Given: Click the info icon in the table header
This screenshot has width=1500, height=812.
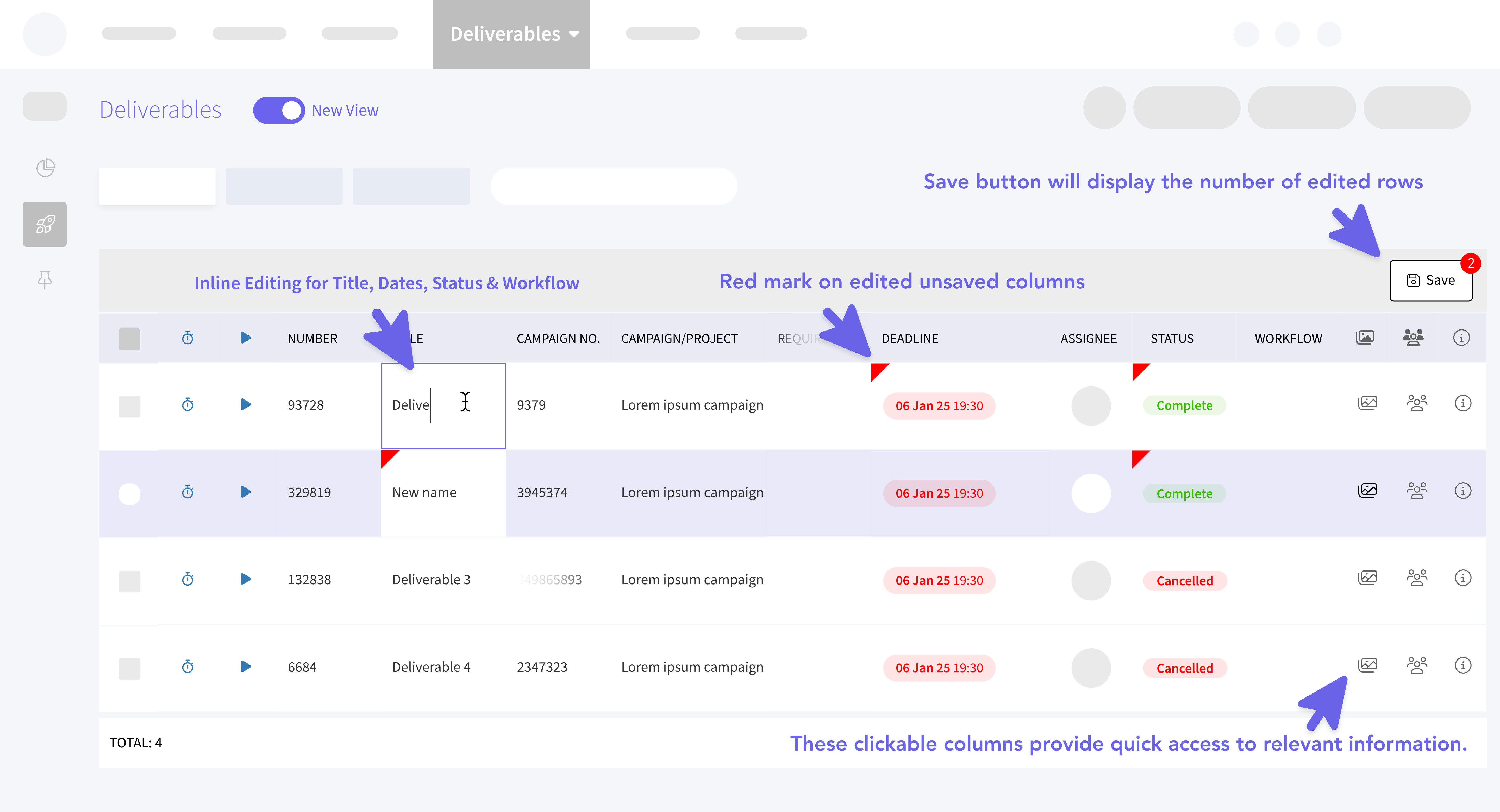Looking at the screenshot, I should [x=1461, y=338].
